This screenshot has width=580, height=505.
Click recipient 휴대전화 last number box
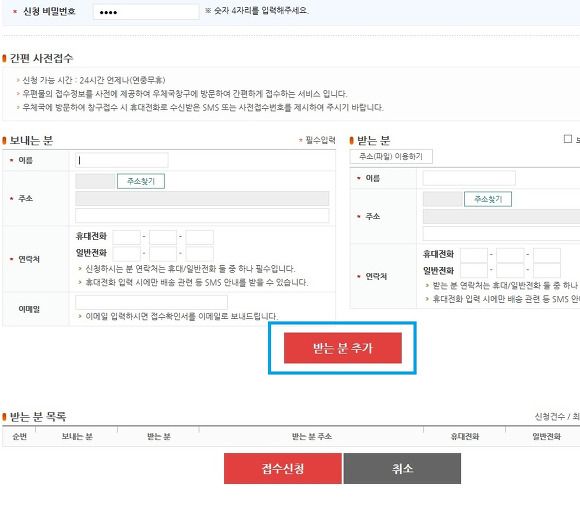pos(547,255)
